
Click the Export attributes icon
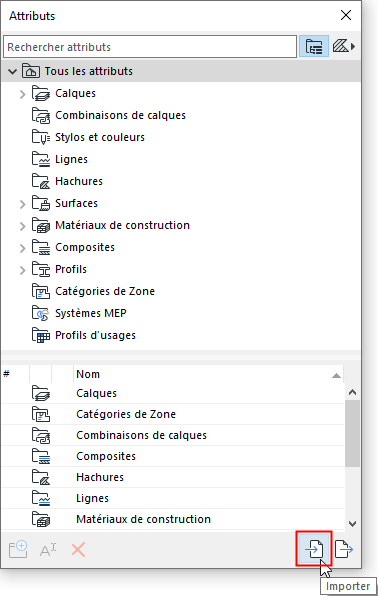pos(344,549)
